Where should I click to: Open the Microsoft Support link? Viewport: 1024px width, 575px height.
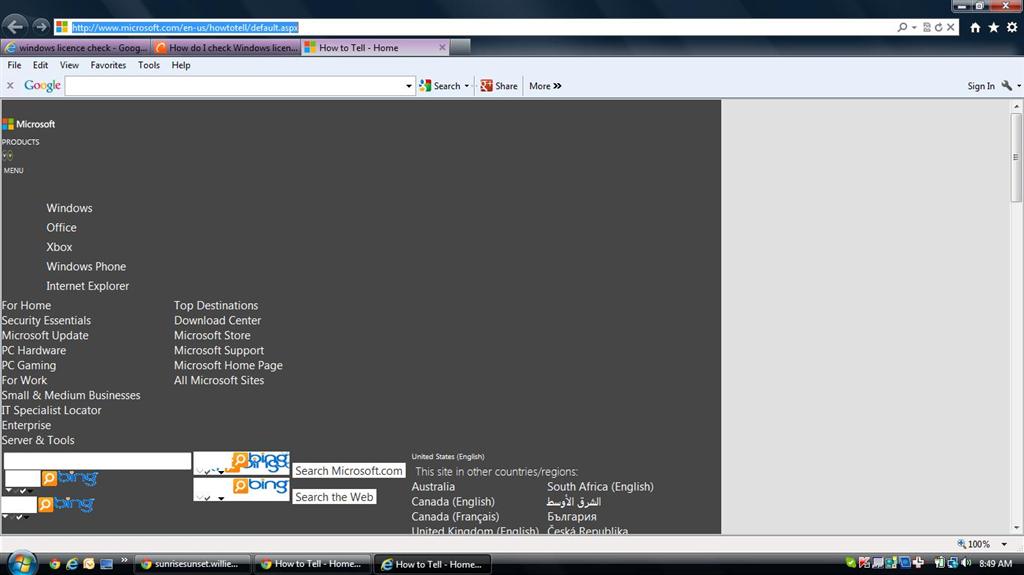click(x=219, y=350)
